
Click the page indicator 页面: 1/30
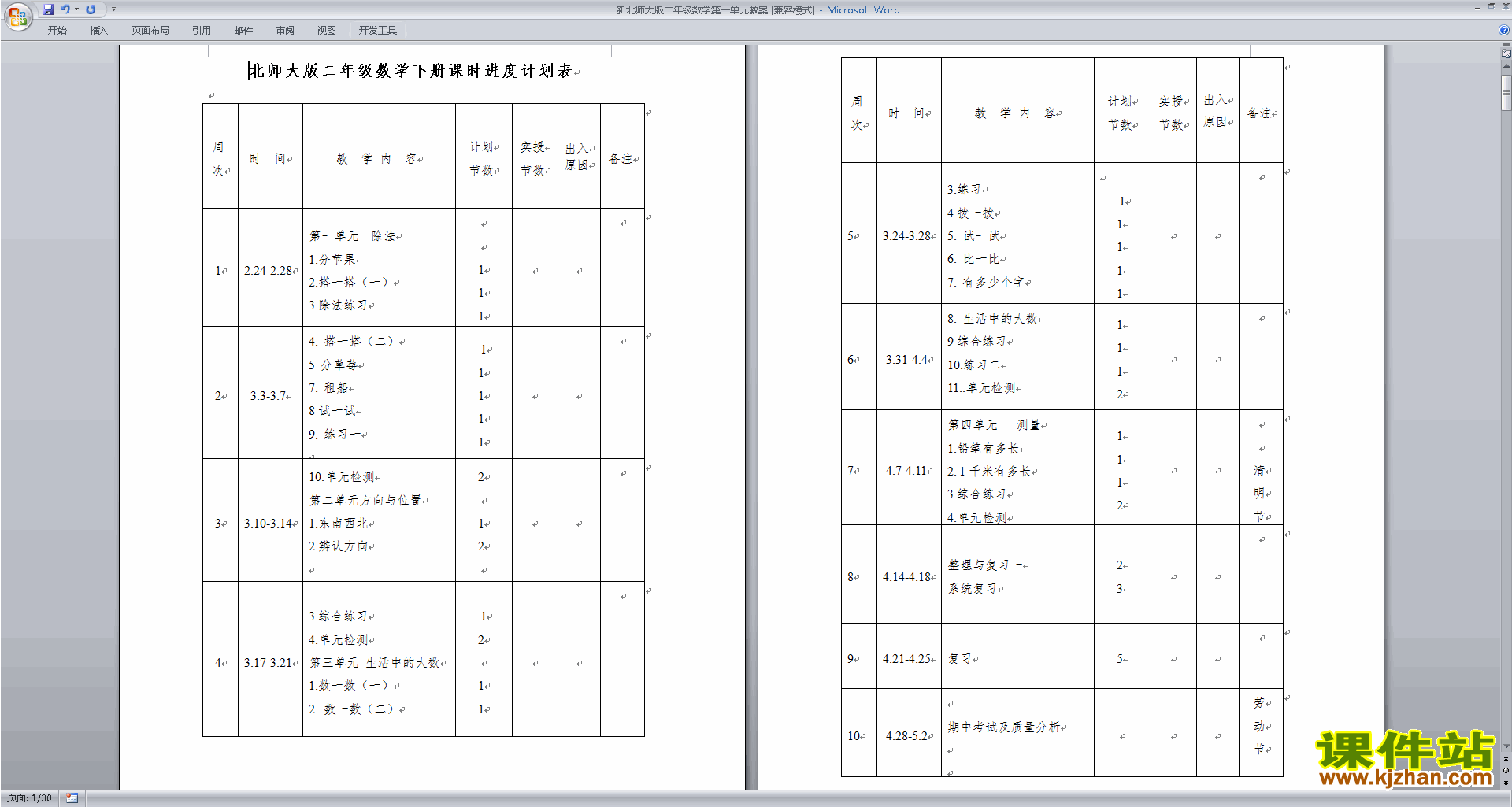30,798
